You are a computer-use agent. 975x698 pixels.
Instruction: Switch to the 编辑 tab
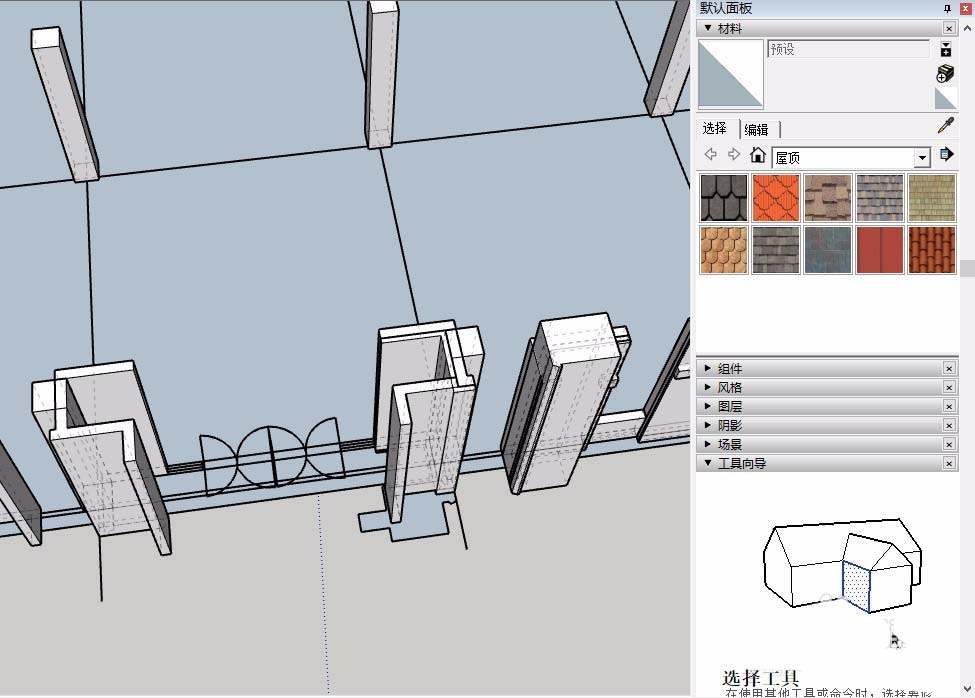click(757, 129)
